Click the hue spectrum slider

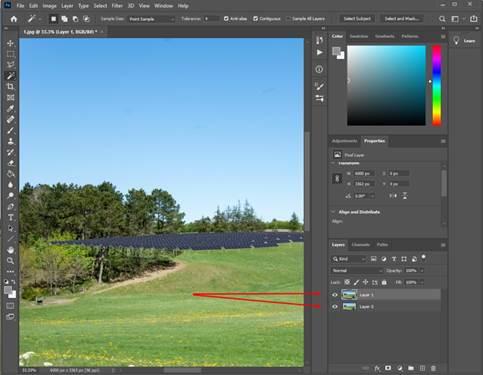pyautogui.click(x=436, y=86)
